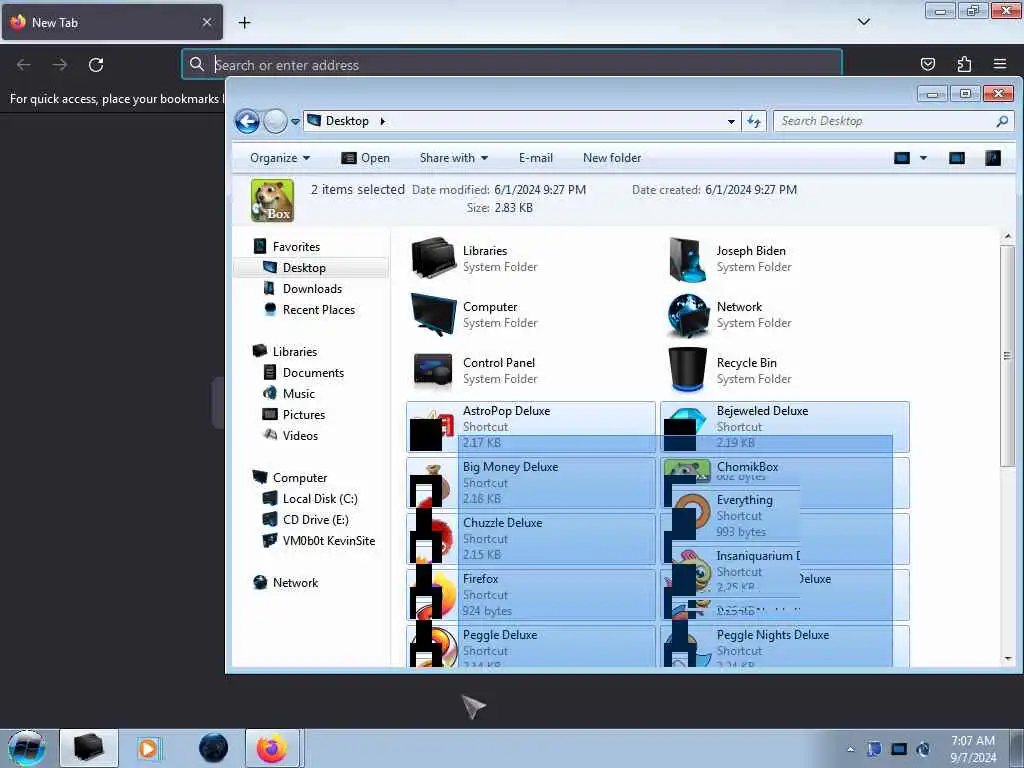Open Pictures library in navigation pane
1024x768 pixels.
304,414
